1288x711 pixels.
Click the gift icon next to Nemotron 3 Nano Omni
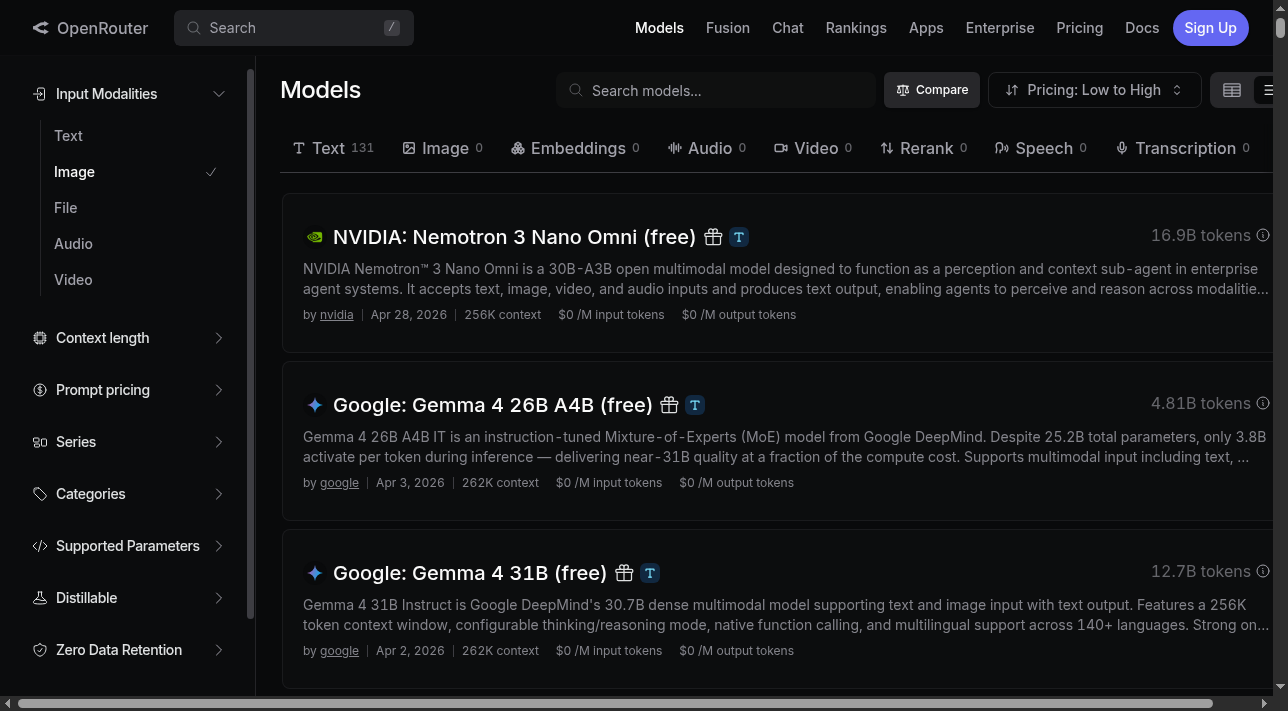click(x=713, y=237)
